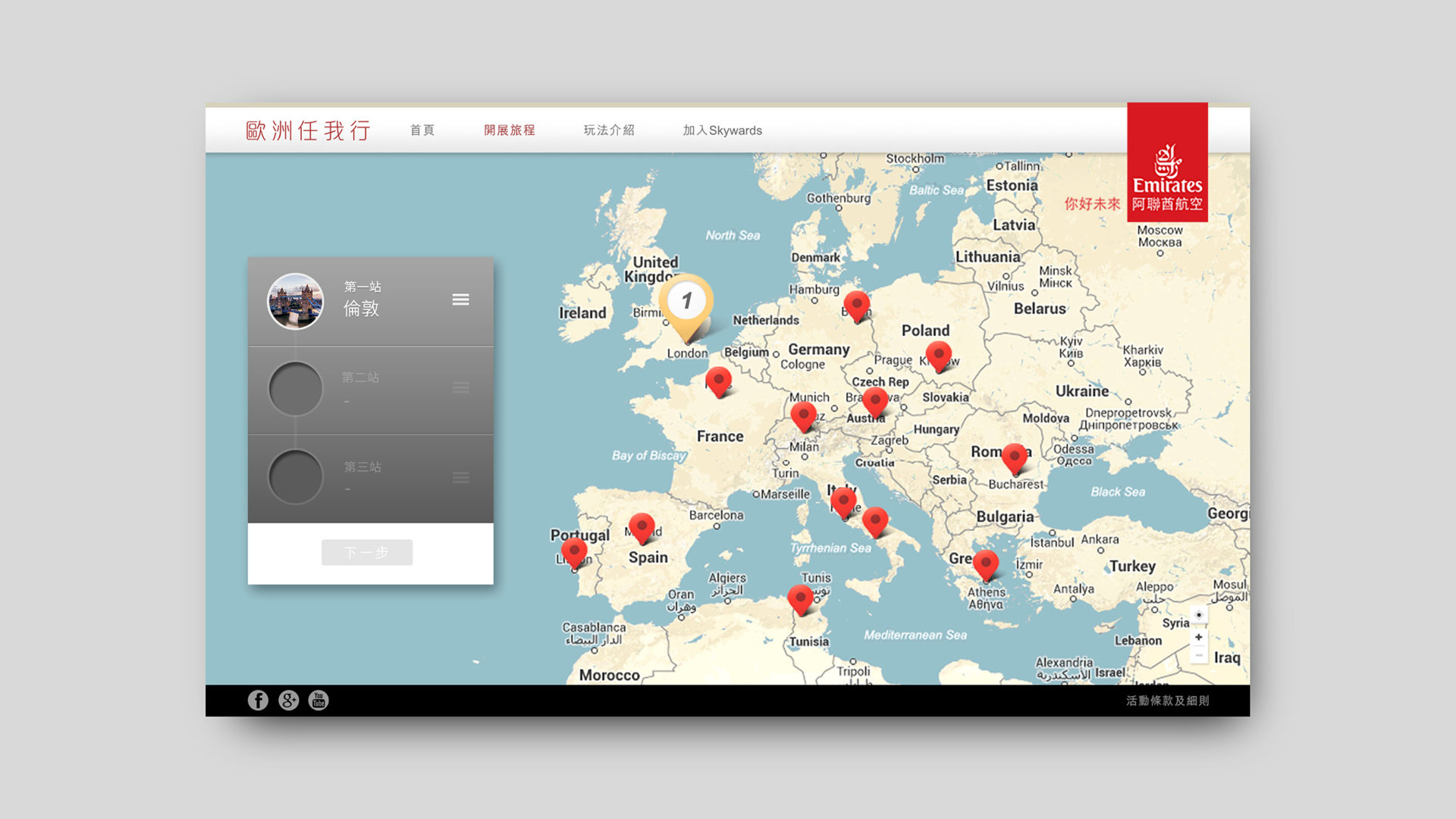Screen dimensions: 1456x819
Task: Select the yellow numbered pin on London
Action: (x=686, y=307)
